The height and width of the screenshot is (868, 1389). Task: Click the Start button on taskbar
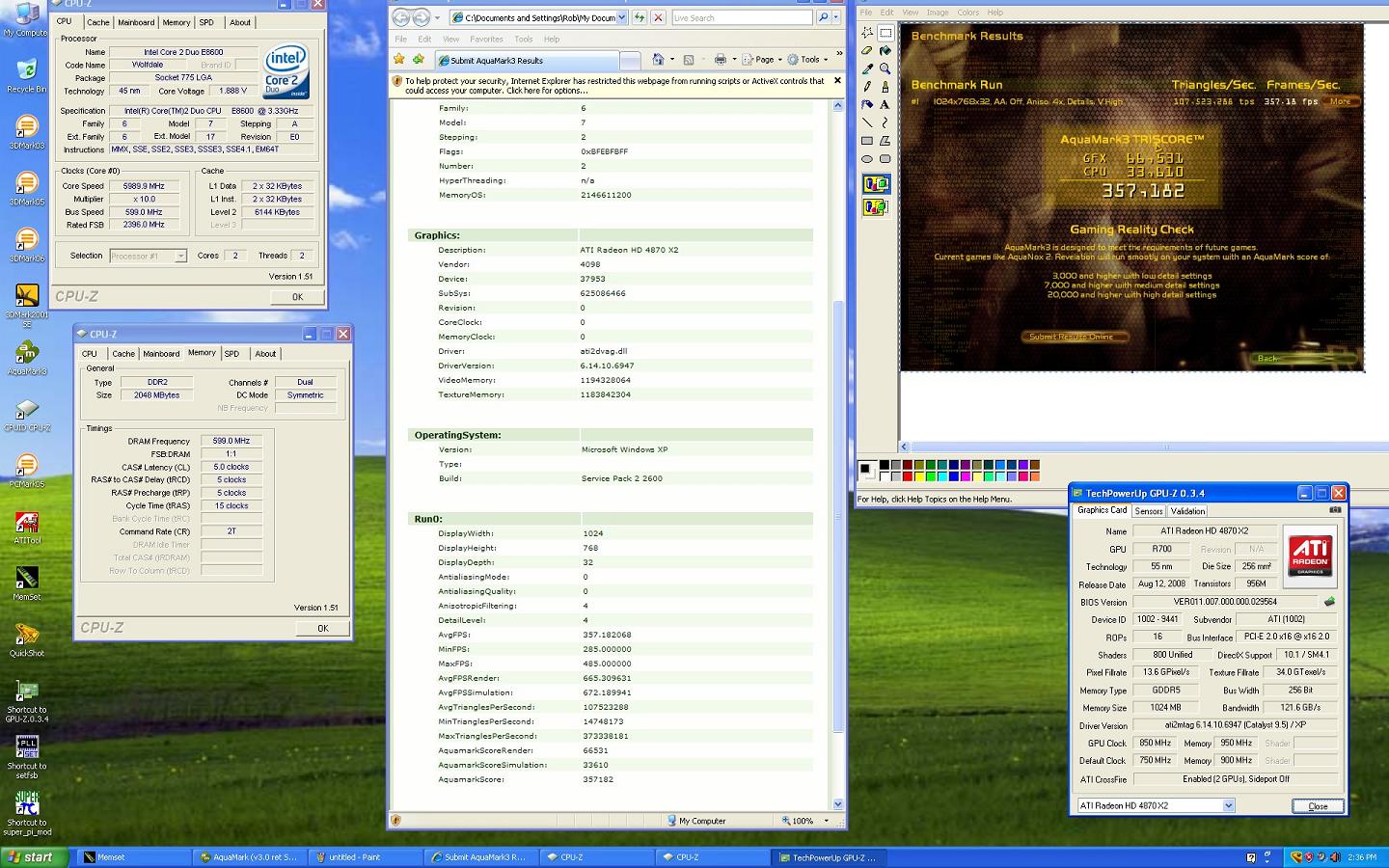tap(35, 857)
